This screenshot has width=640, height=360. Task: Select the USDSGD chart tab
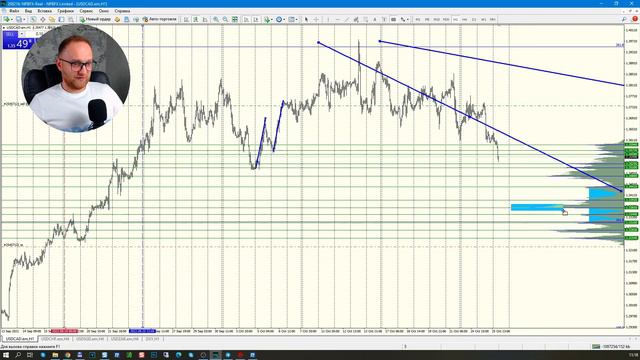pos(90,339)
